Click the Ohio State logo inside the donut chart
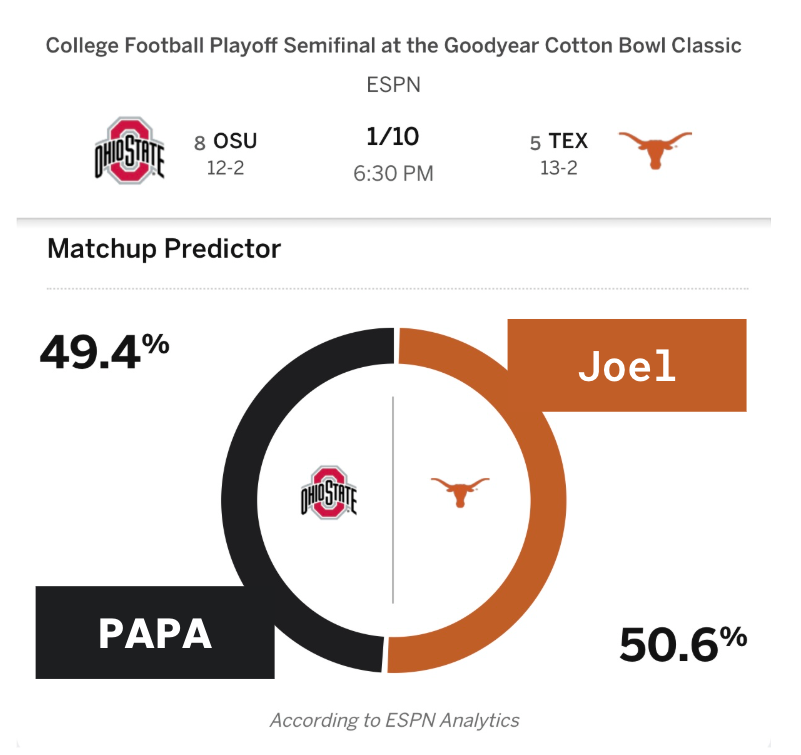 click(328, 493)
